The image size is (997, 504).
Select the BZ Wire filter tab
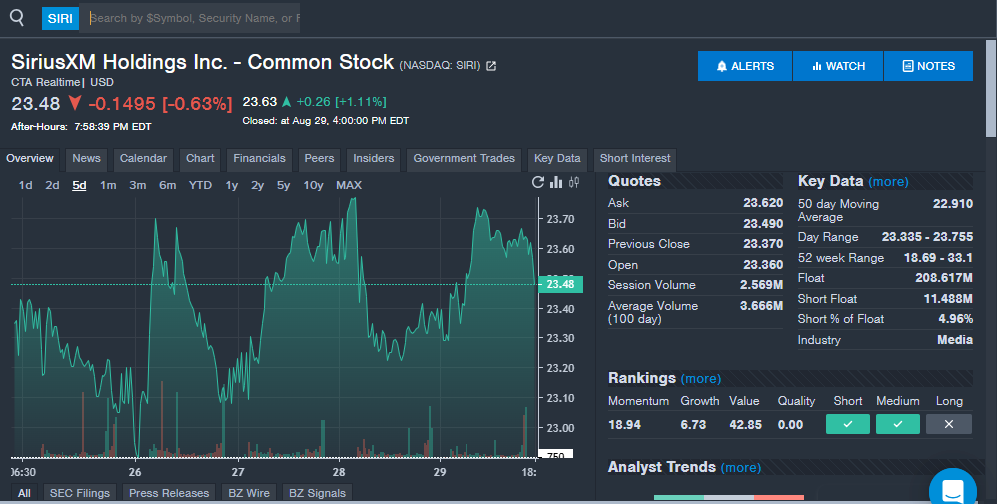click(249, 493)
